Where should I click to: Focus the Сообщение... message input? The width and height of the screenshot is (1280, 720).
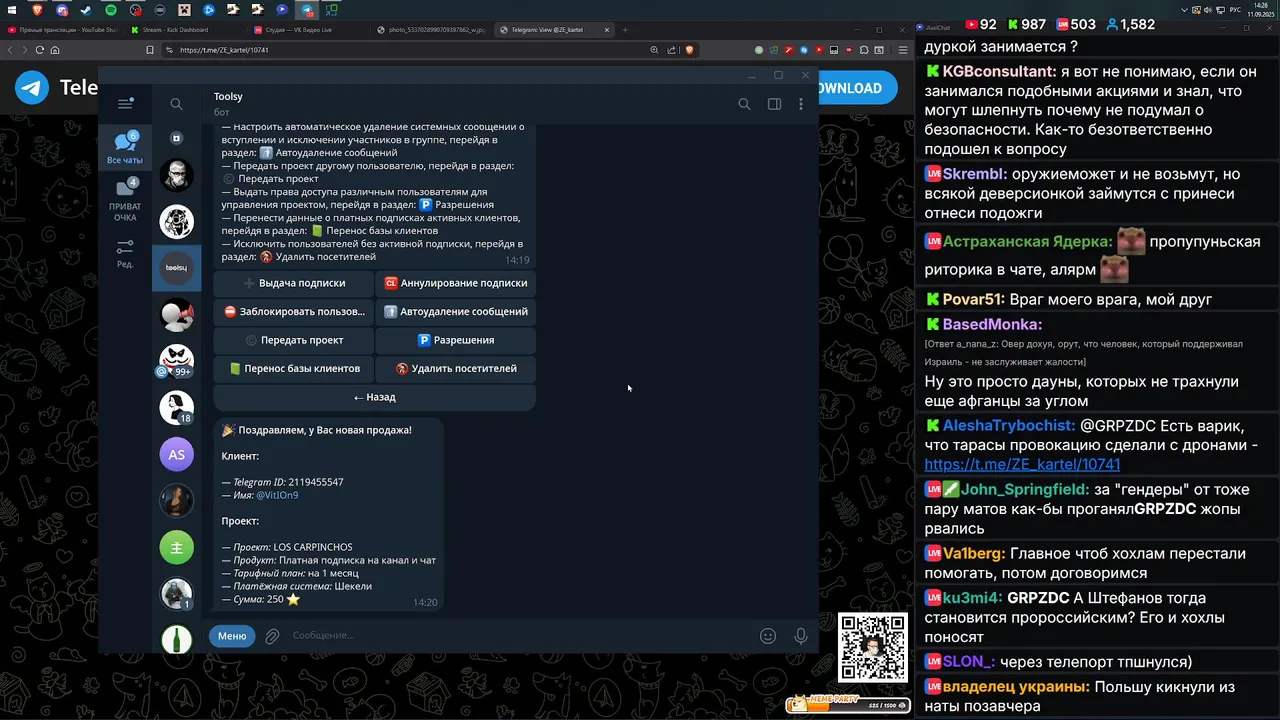[520, 636]
